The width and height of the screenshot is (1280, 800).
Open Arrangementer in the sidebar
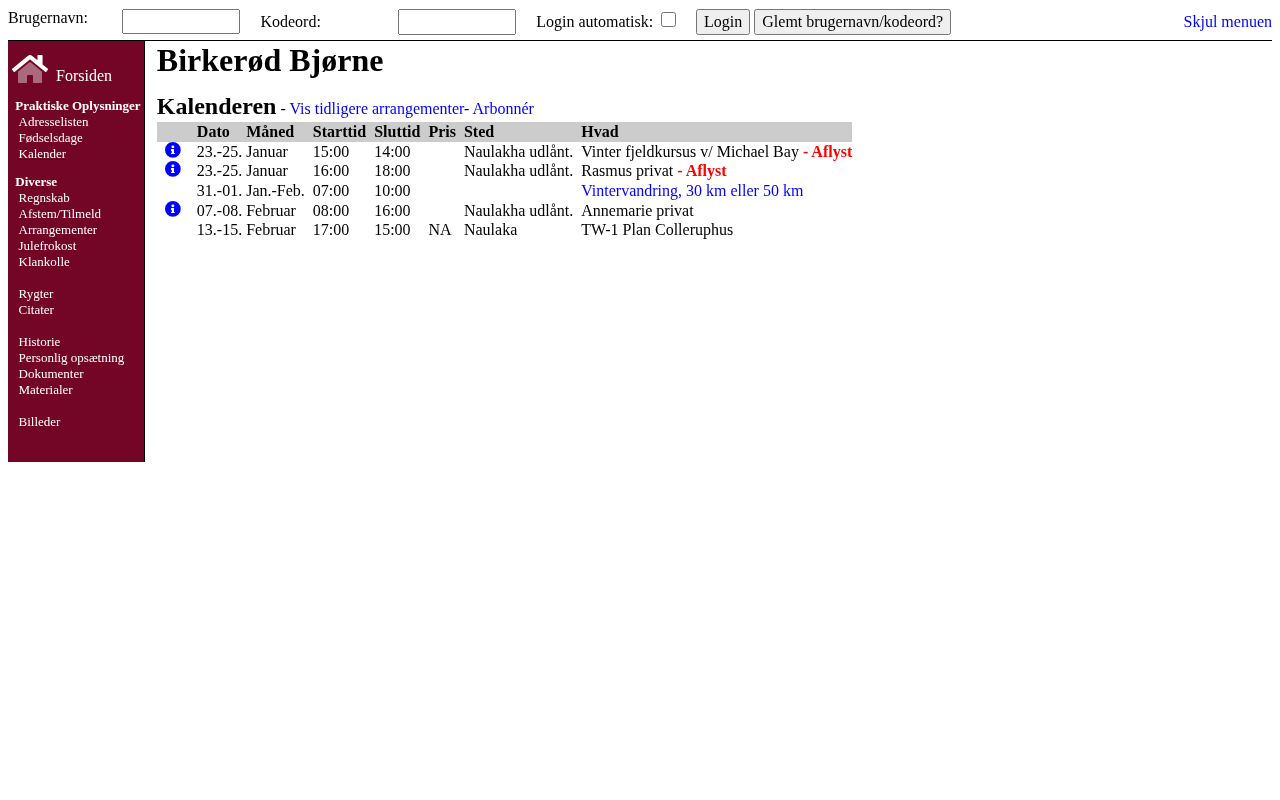point(58,230)
